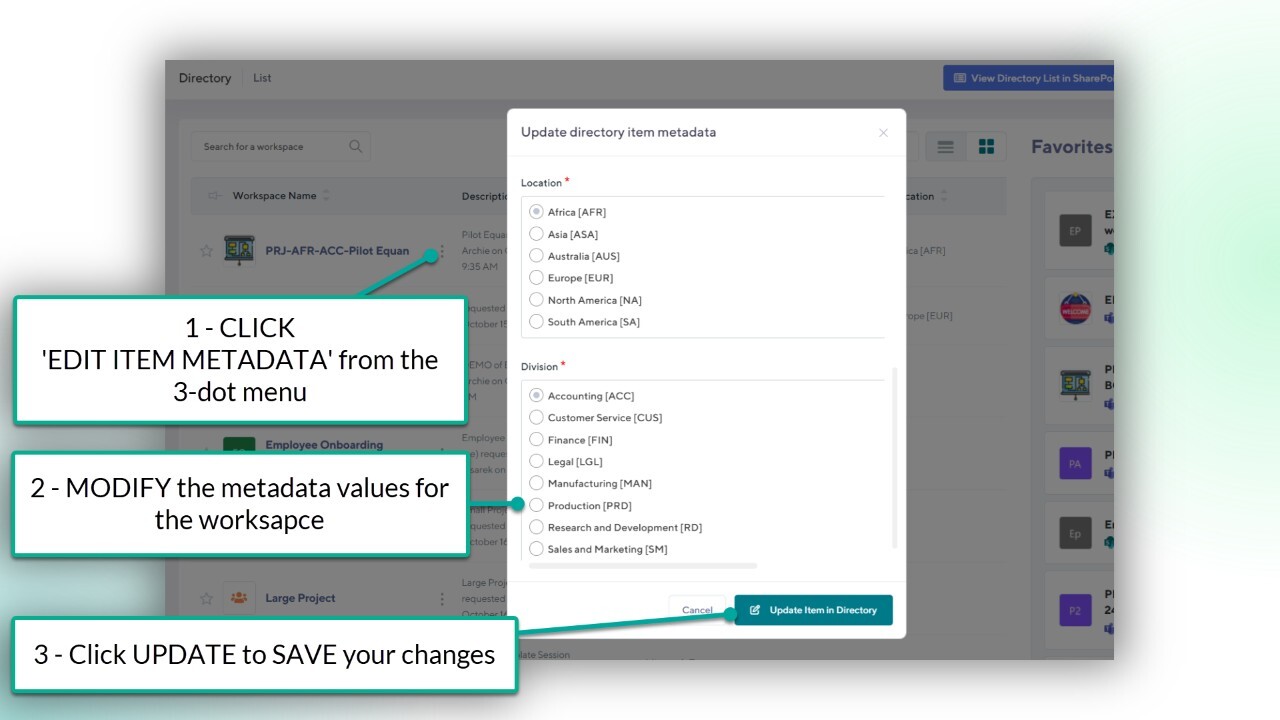Select Manufacturing [MAN] division
The height and width of the screenshot is (720, 1280).
[536, 484]
